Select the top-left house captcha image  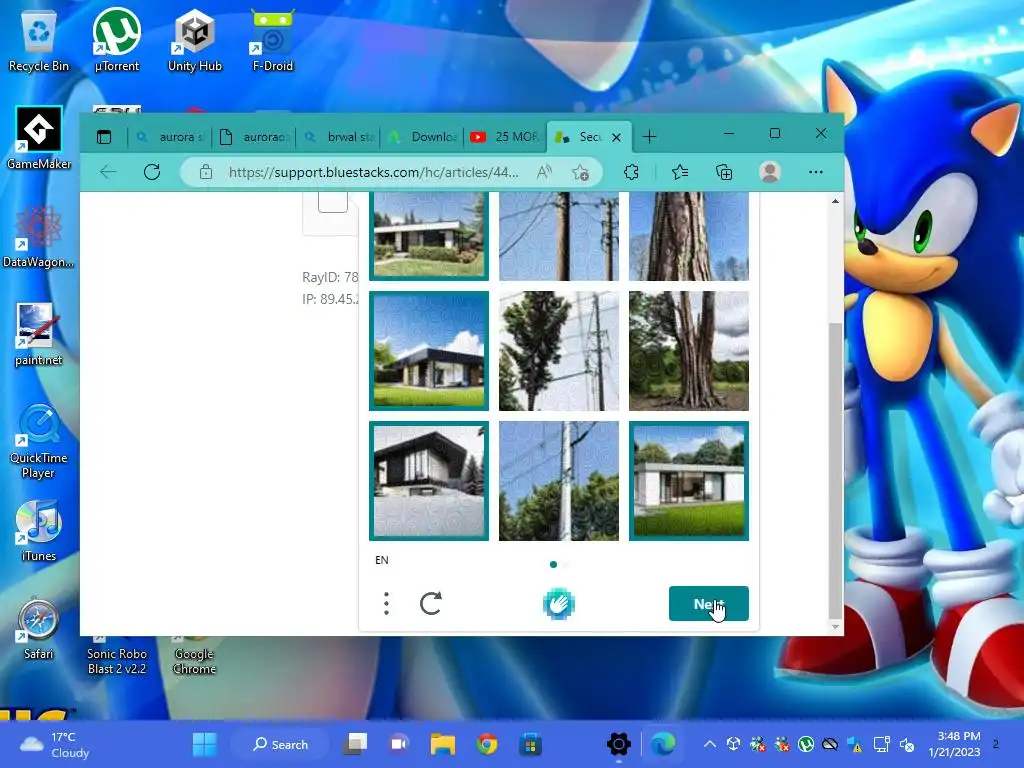429,236
